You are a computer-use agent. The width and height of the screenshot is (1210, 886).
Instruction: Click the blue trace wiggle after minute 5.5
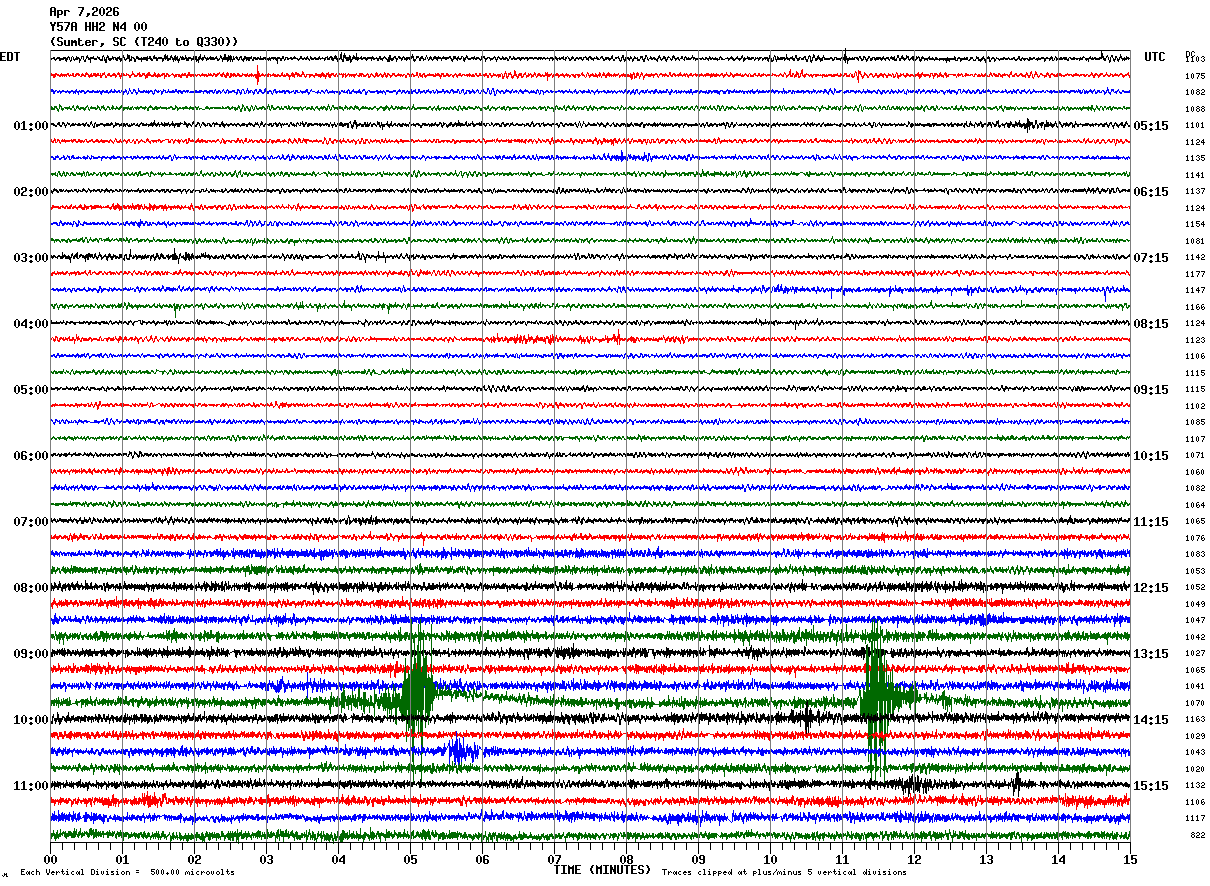461,751
